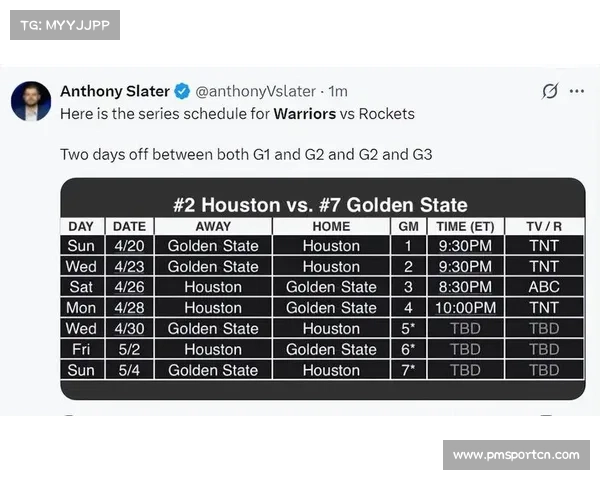600x480 pixels.
Task: Click the 4/26 date cell
Action: coord(129,287)
